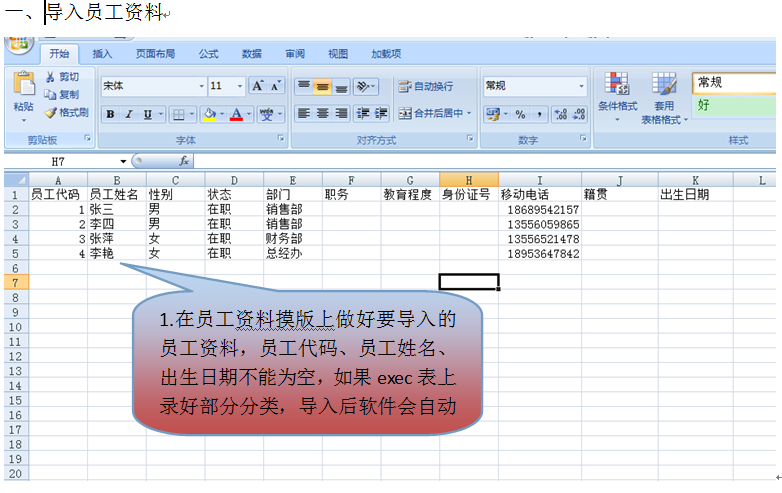
Task: Cut selection with 剪切 scissors icon
Action: pyautogui.click(x=50, y=77)
